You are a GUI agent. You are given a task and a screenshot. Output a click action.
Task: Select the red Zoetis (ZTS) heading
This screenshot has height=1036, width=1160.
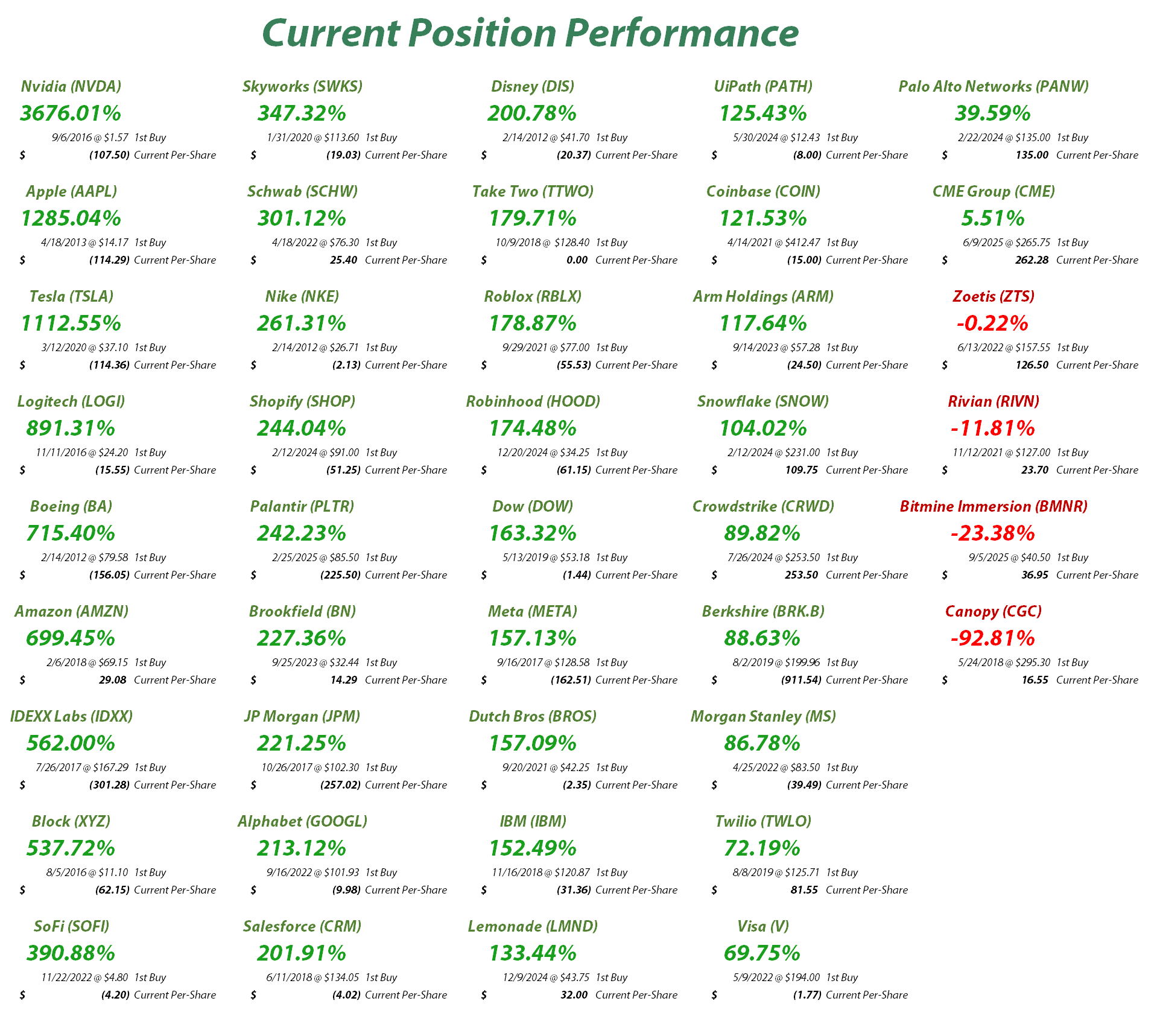coord(994,296)
